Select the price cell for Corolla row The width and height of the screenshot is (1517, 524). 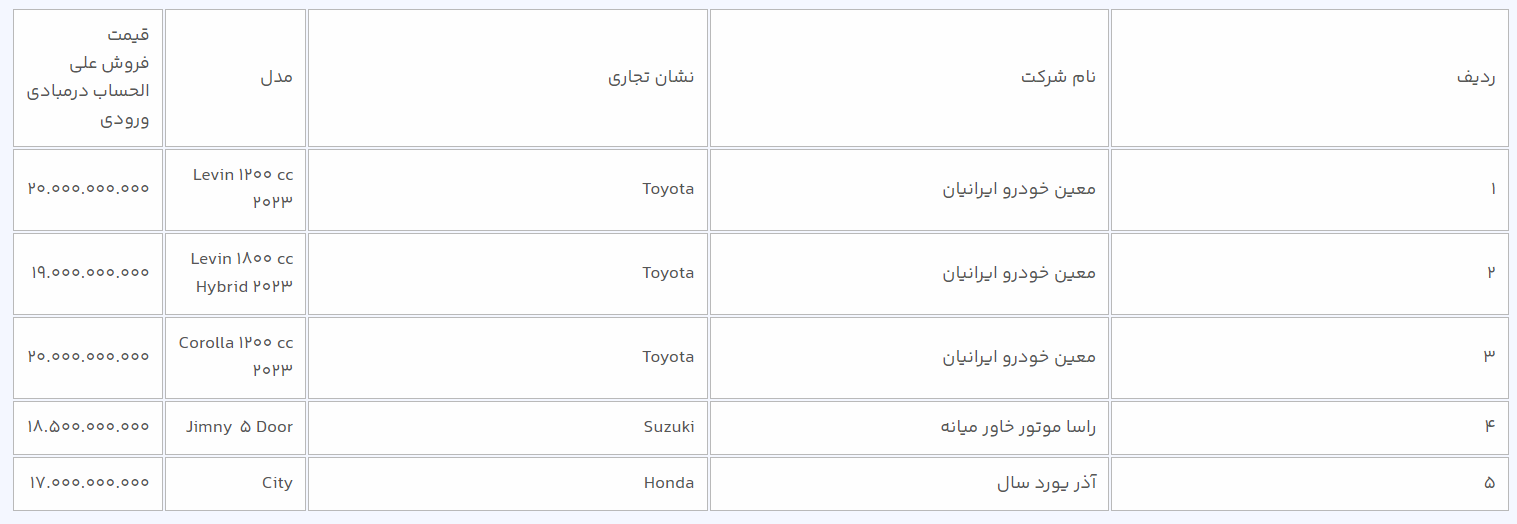(89, 356)
